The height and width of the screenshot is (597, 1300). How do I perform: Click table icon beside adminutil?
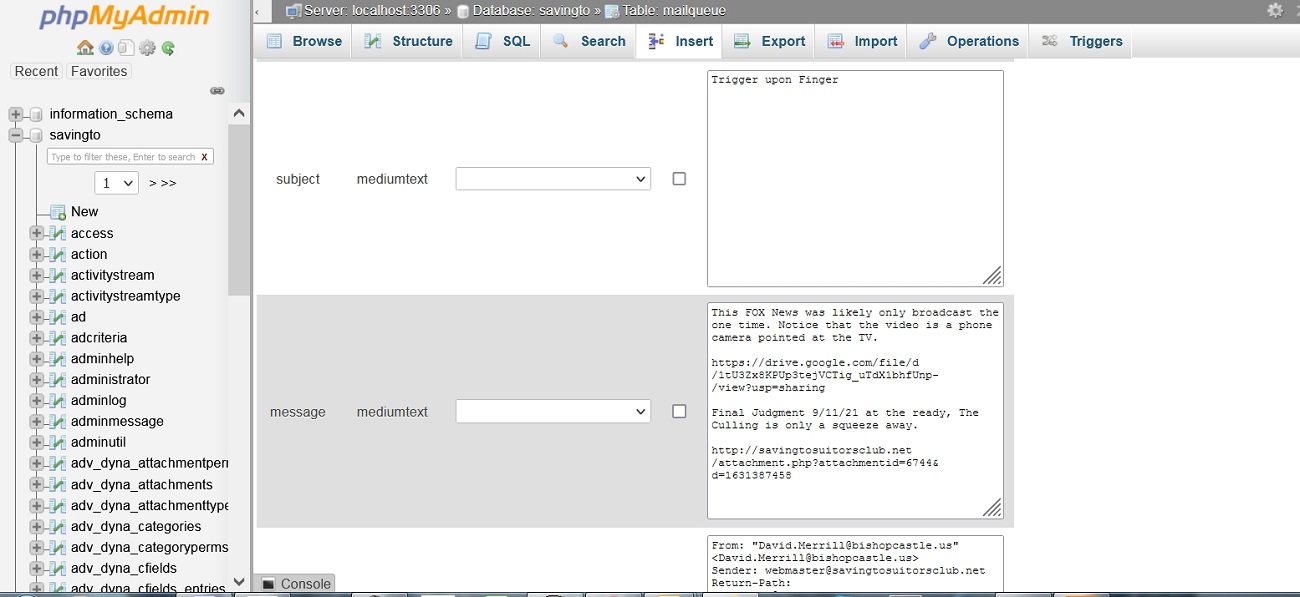pyautogui.click(x=58, y=443)
